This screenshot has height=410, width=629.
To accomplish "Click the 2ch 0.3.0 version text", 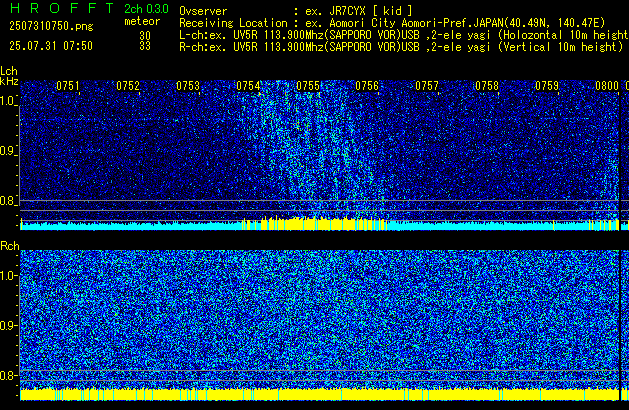I will tap(146, 9).
